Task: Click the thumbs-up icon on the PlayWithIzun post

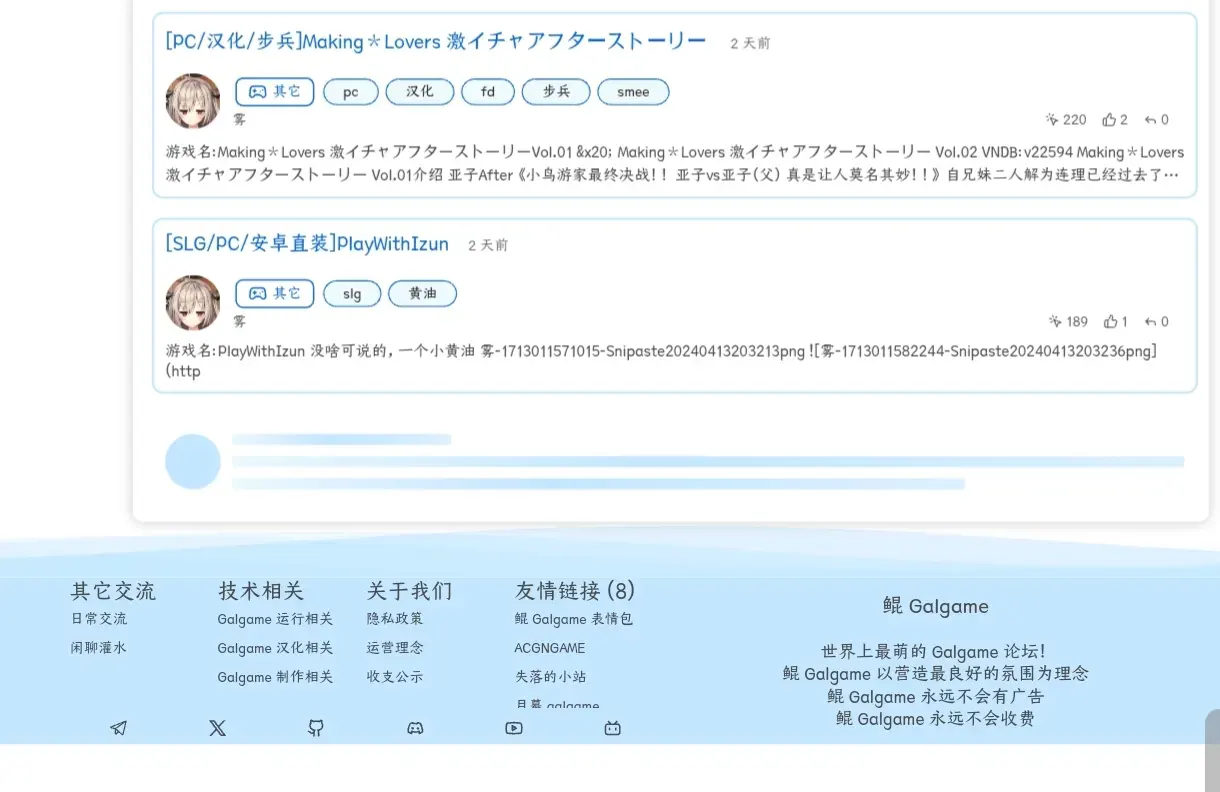Action: click(x=1110, y=321)
